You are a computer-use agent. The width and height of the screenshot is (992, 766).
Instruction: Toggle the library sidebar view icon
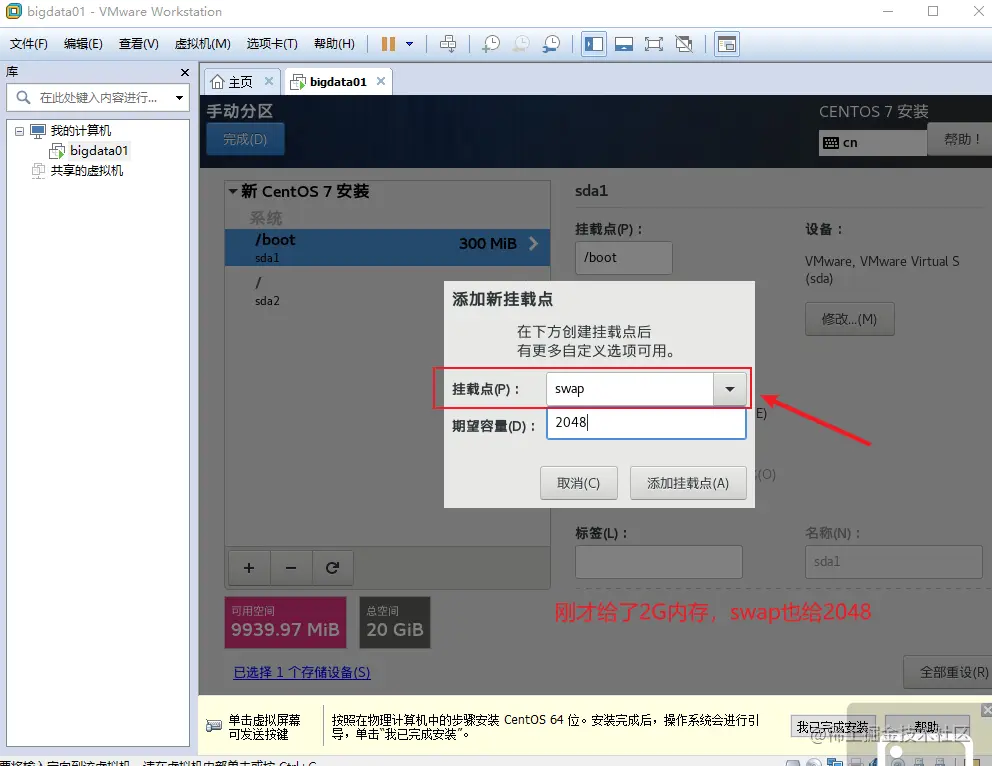[x=593, y=44]
